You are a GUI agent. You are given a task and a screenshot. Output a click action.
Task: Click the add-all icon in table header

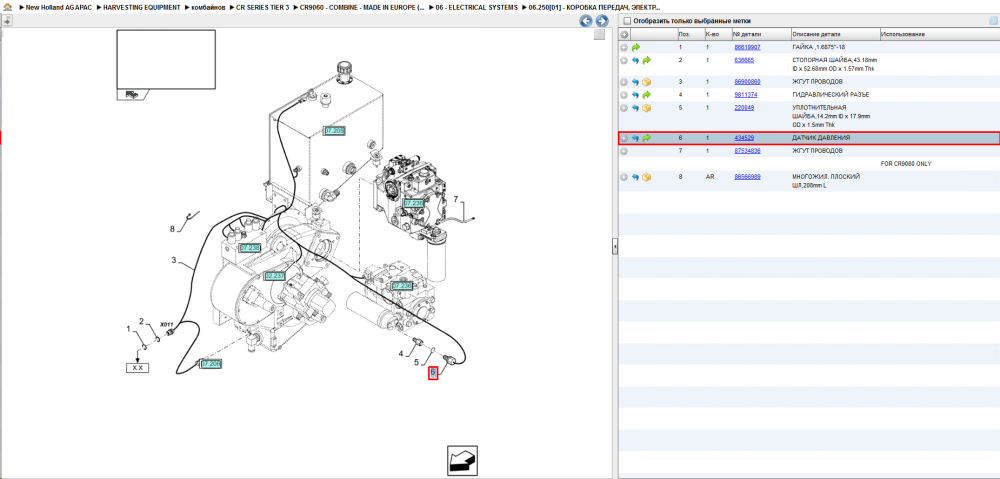(624, 34)
